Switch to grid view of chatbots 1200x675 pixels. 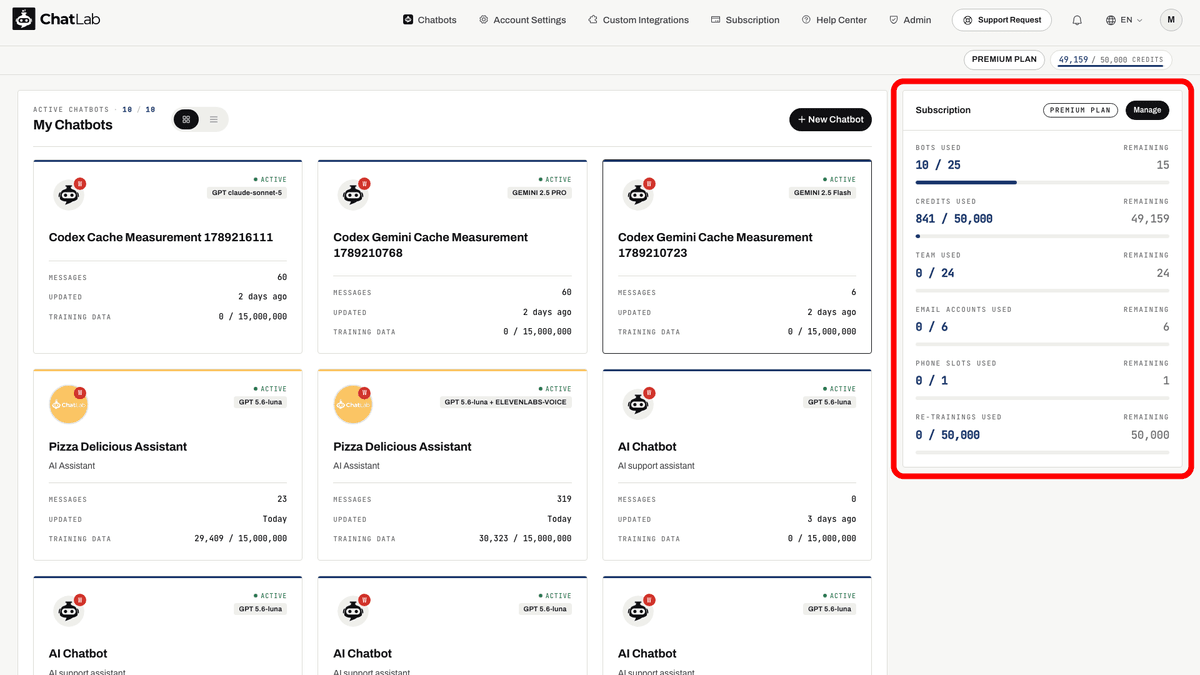[x=186, y=119]
